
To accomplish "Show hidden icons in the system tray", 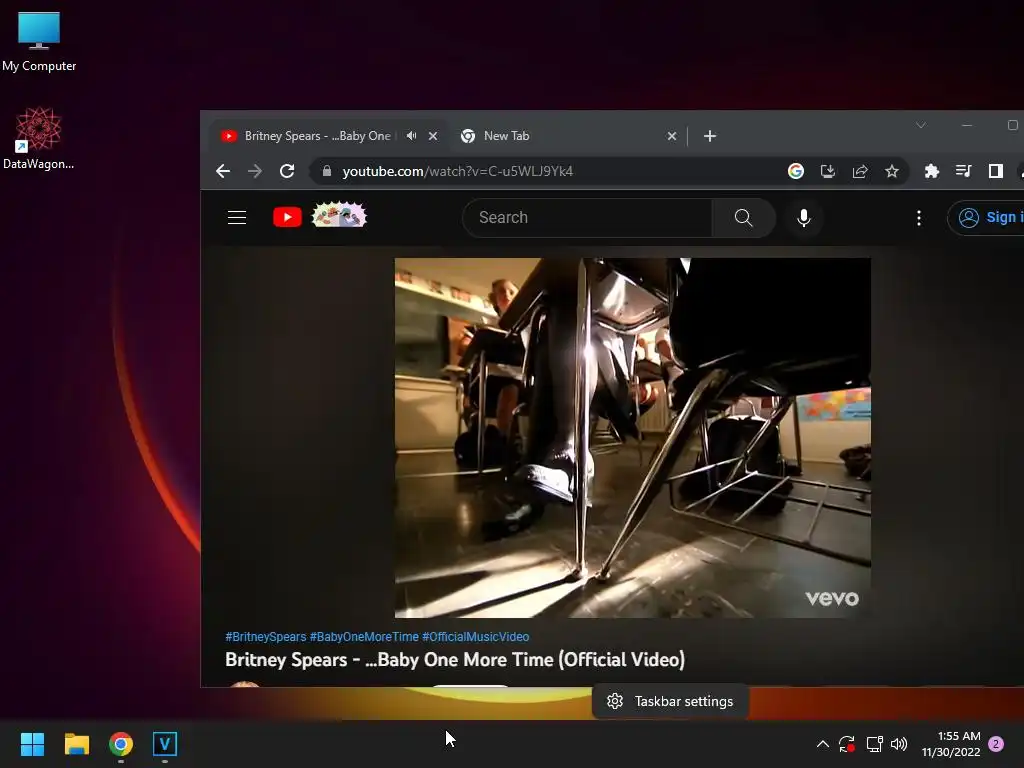I will click(x=823, y=744).
